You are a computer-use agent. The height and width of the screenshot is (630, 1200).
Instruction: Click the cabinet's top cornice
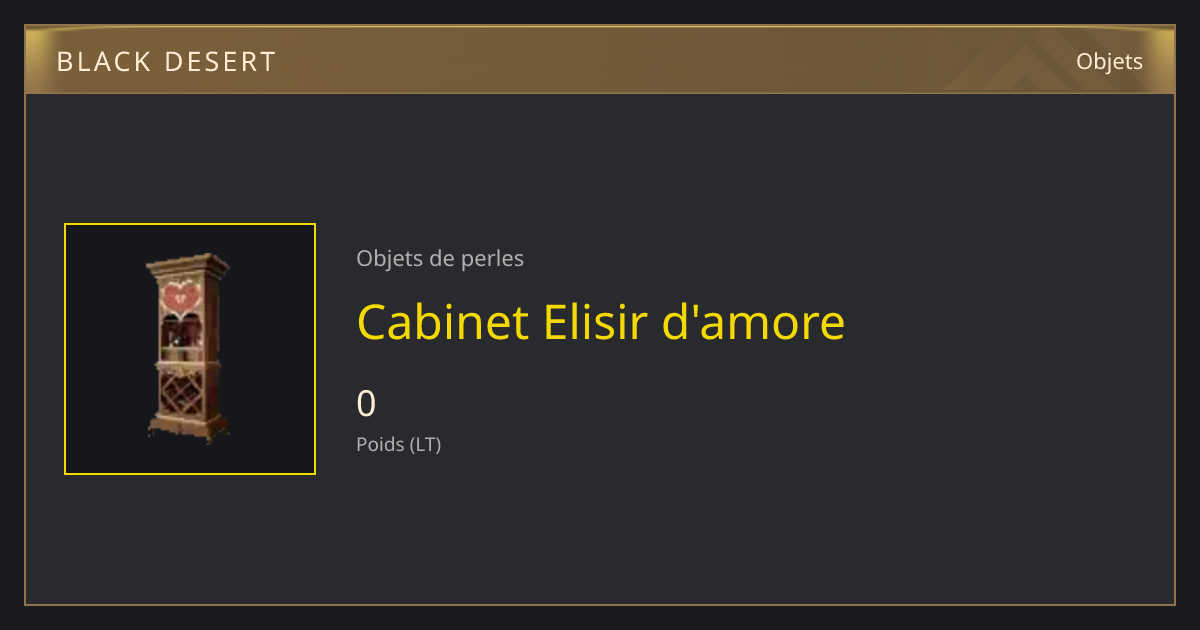point(187,264)
